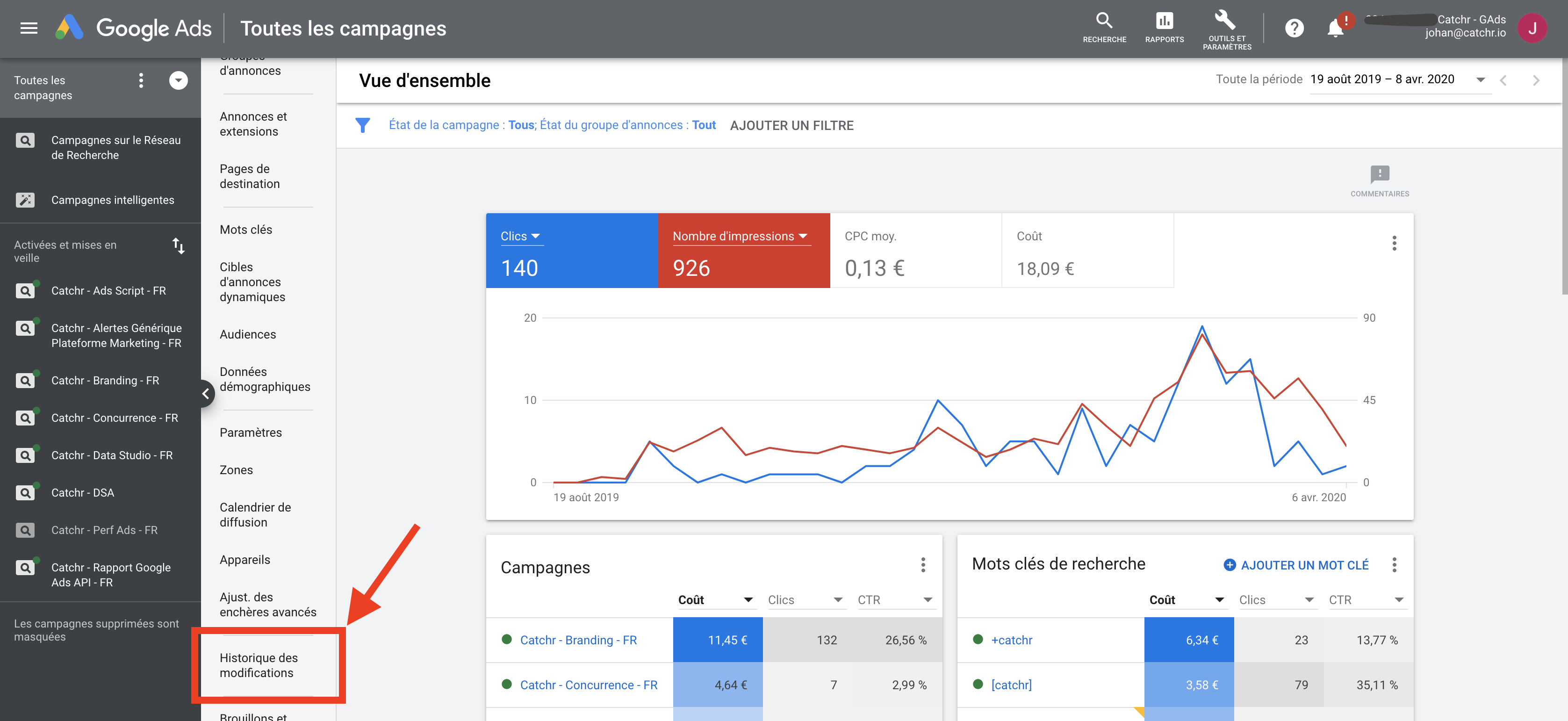Image resolution: width=1568 pixels, height=721 pixels.
Task: Click the page vertical scrollbar
Action: tap(1564, 177)
